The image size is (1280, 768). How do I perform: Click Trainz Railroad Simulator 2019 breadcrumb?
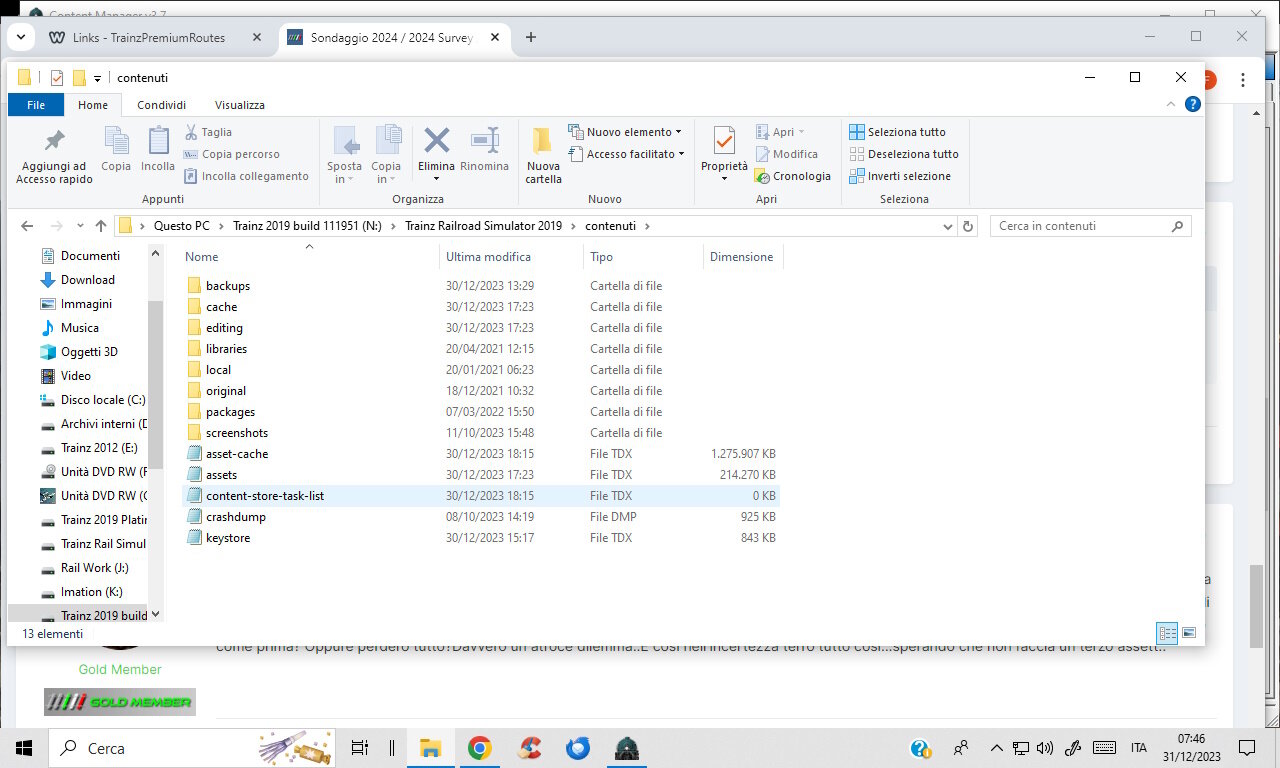[484, 226]
